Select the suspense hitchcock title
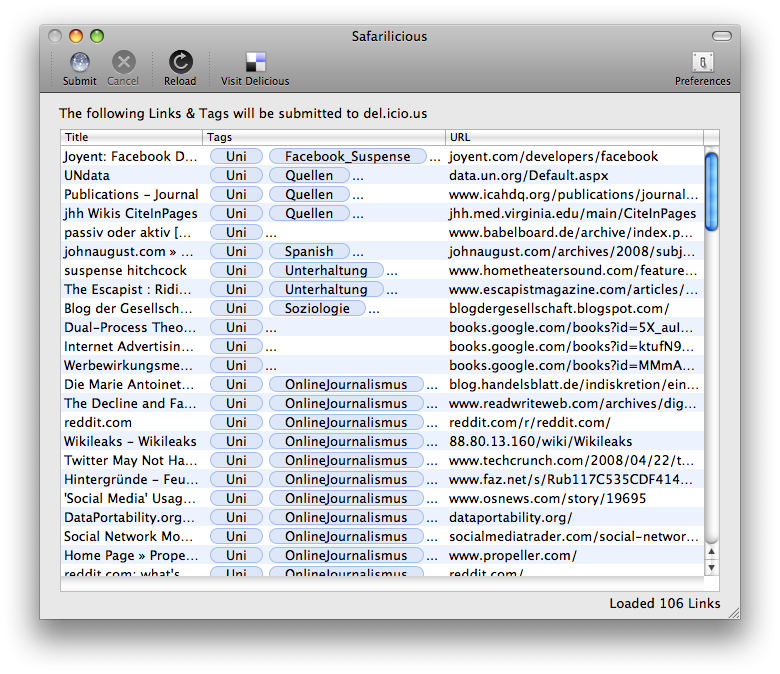This screenshot has width=780, height=674. coord(125,271)
